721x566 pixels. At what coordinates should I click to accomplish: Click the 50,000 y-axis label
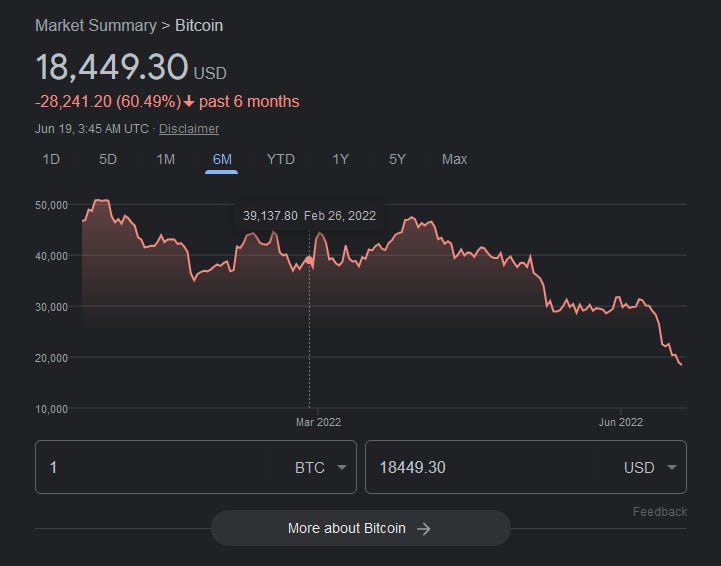pos(52,205)
